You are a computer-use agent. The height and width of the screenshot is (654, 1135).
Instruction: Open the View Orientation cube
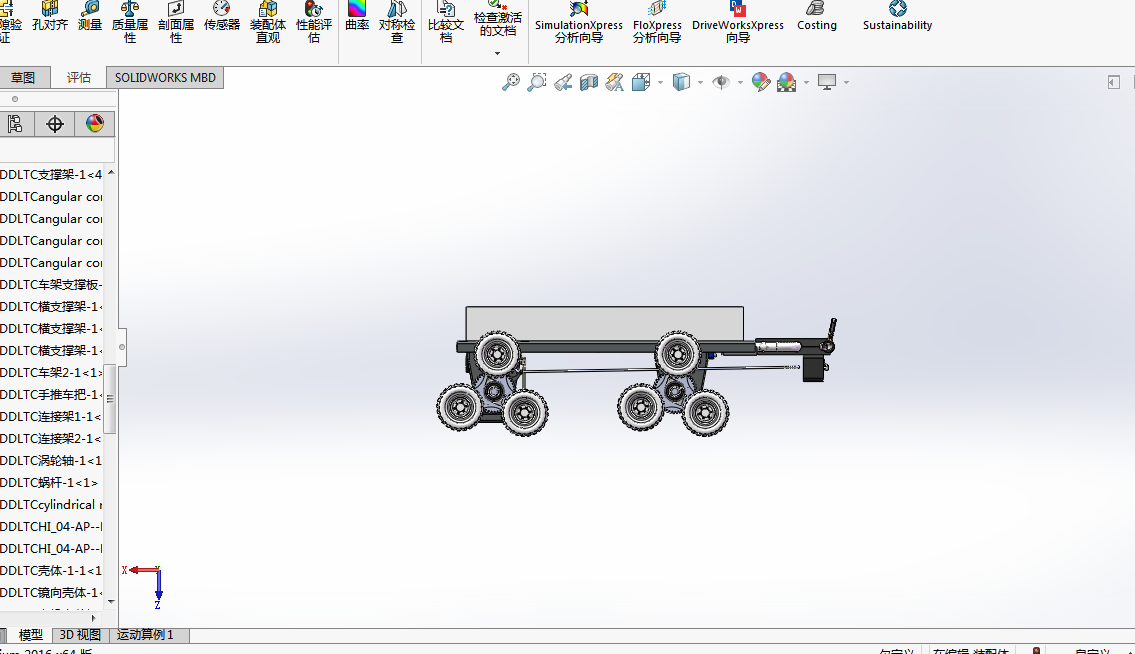click(641, 83)
